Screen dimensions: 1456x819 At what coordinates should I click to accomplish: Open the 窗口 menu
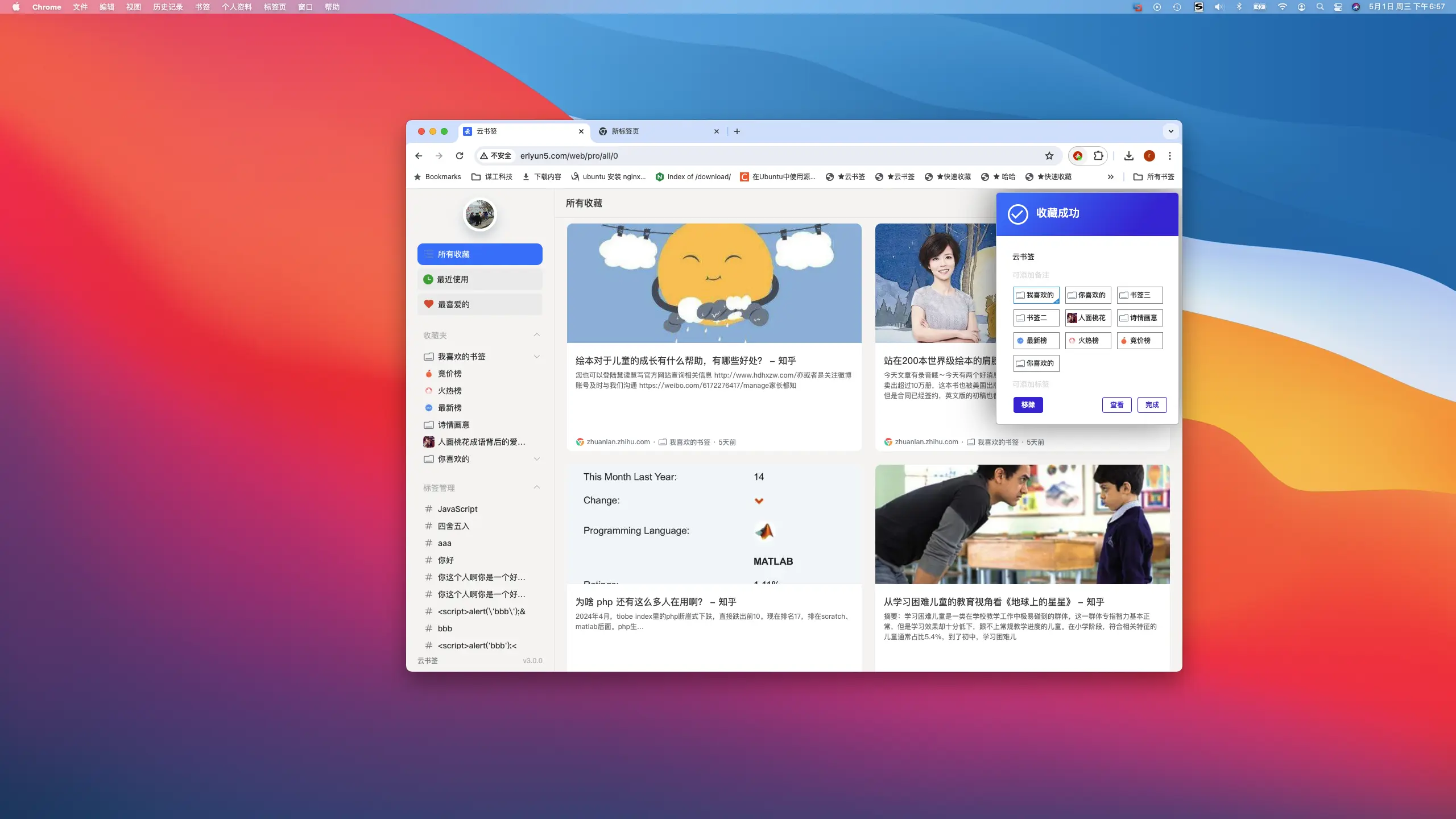[305, 7]
